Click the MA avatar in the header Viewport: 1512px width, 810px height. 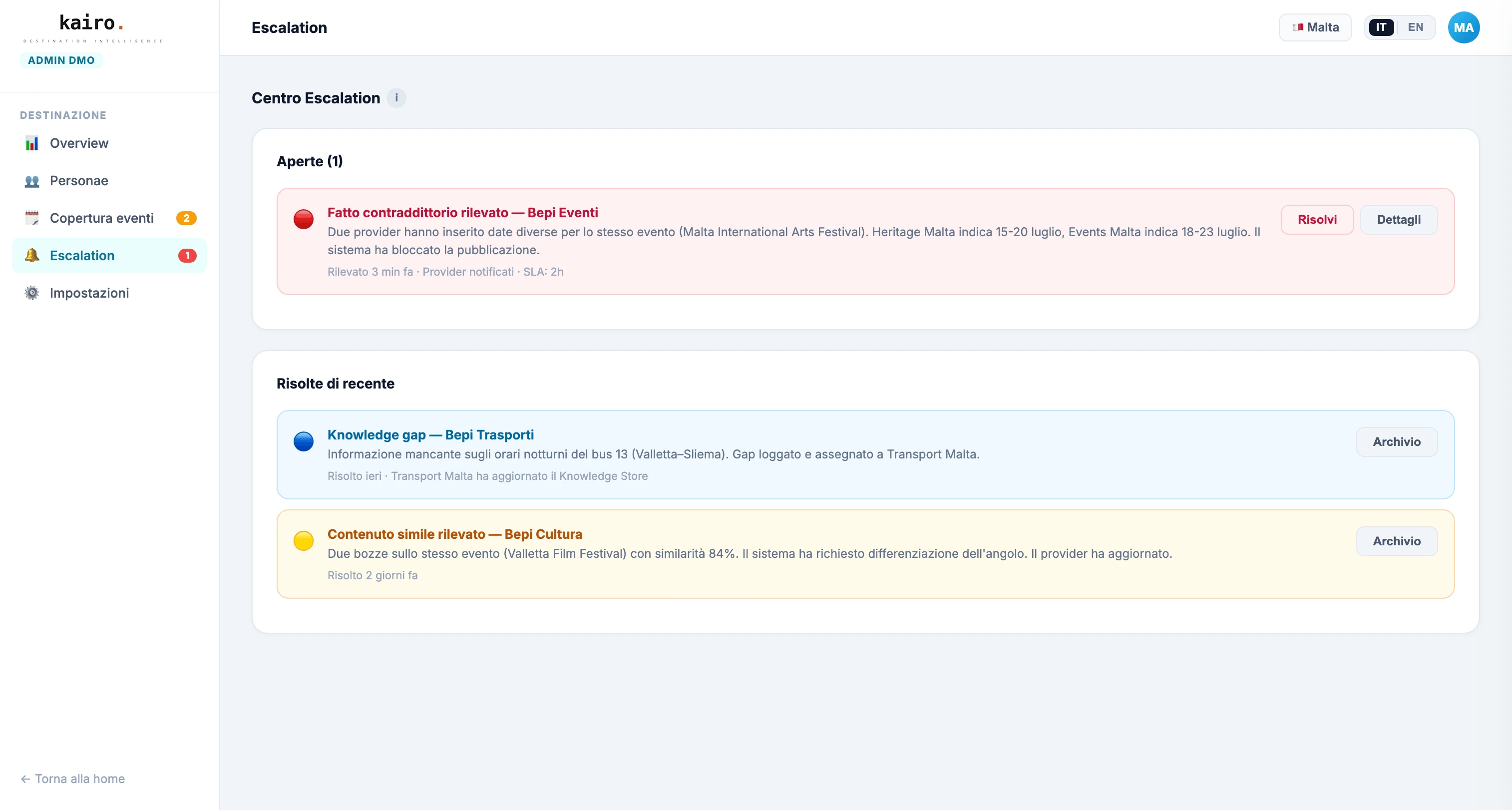pyautogui.click(x=1464, y=27)
